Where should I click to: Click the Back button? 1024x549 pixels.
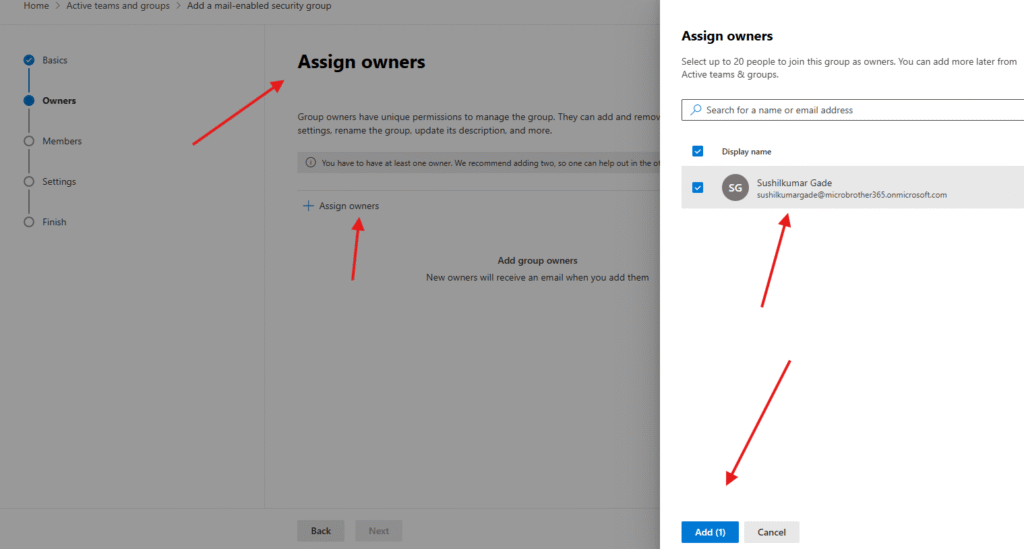[x=321, y=531]
